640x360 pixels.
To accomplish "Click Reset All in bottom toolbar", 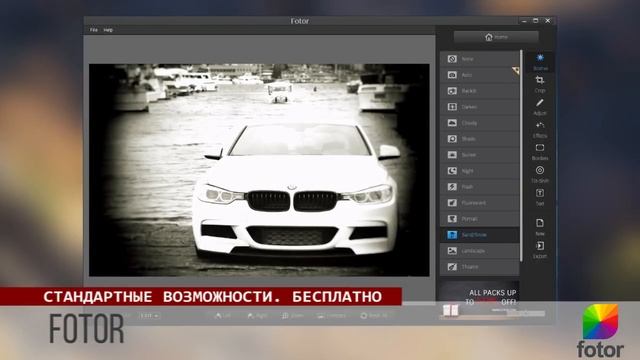I will pos(374,316).
